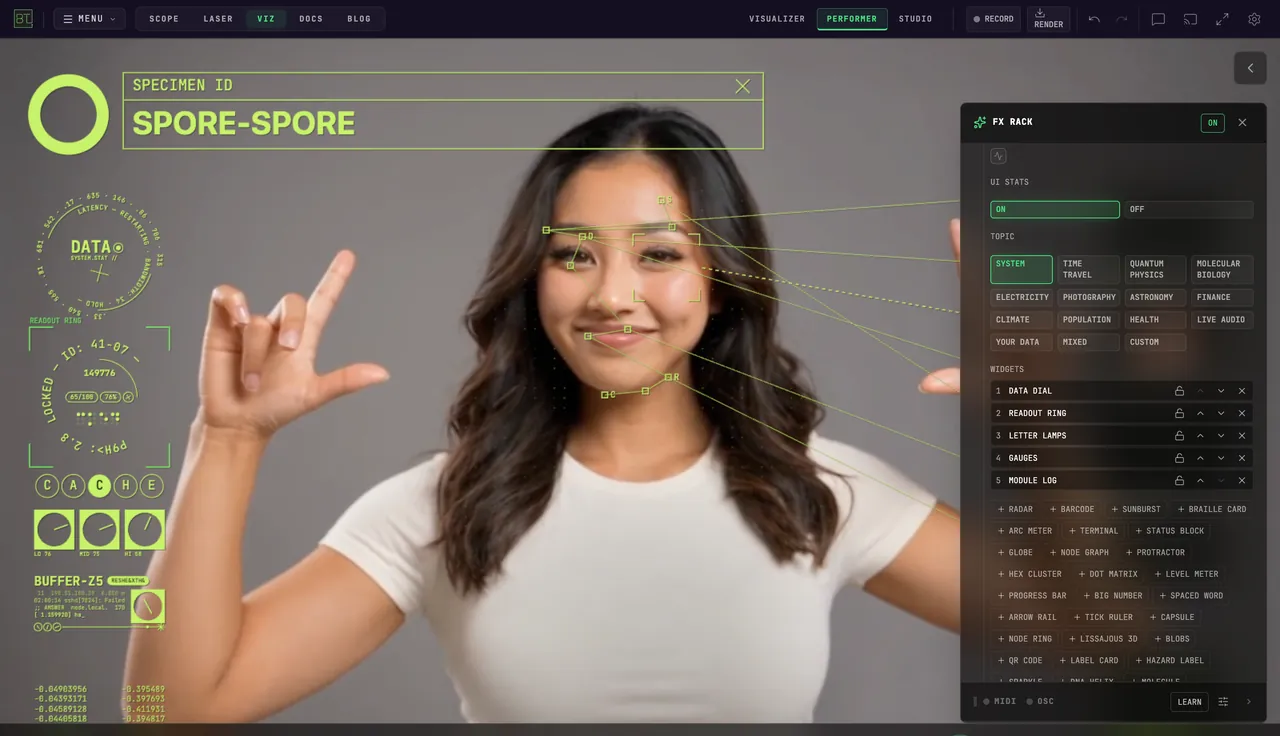The image size is (1280, 736).
Task: Collapse the side panel with the chevron button
Action: (1250, 68)
